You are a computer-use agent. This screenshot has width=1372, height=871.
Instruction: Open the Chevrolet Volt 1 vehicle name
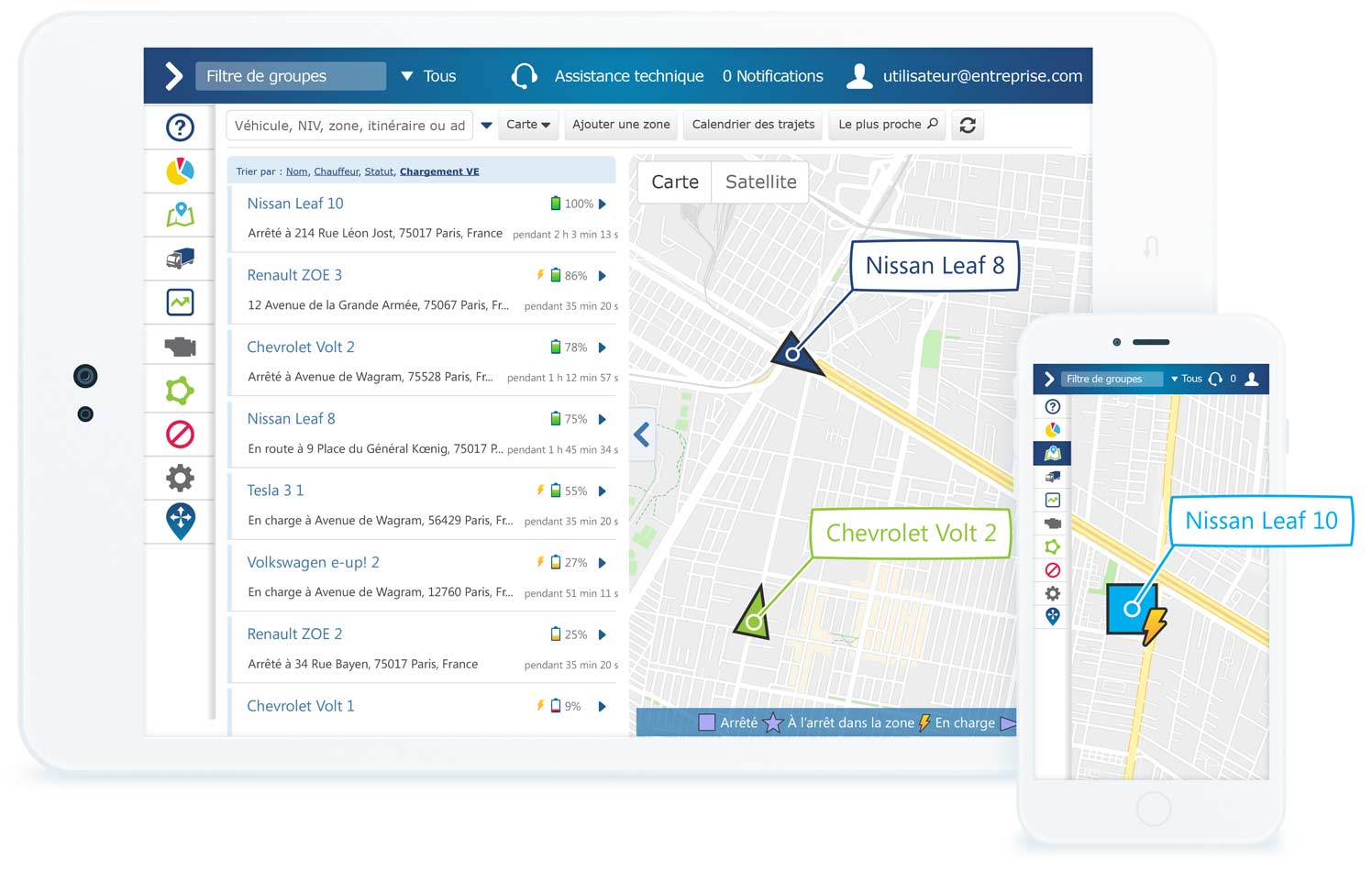click(301, 706)
